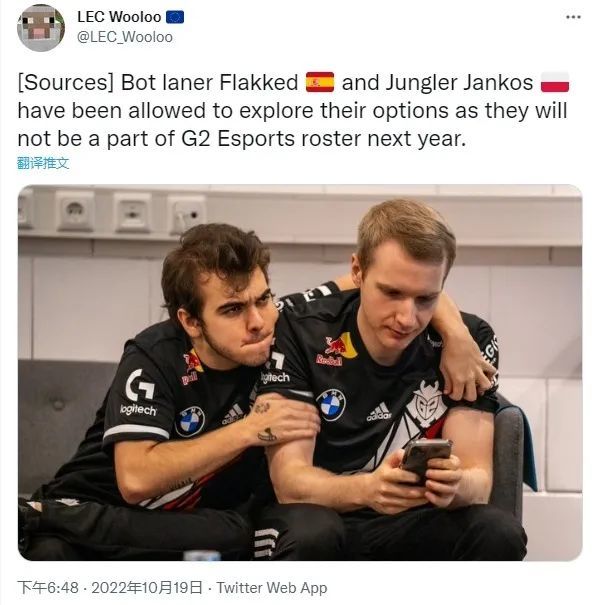Open the three-dot more options menu

(573, 17)
